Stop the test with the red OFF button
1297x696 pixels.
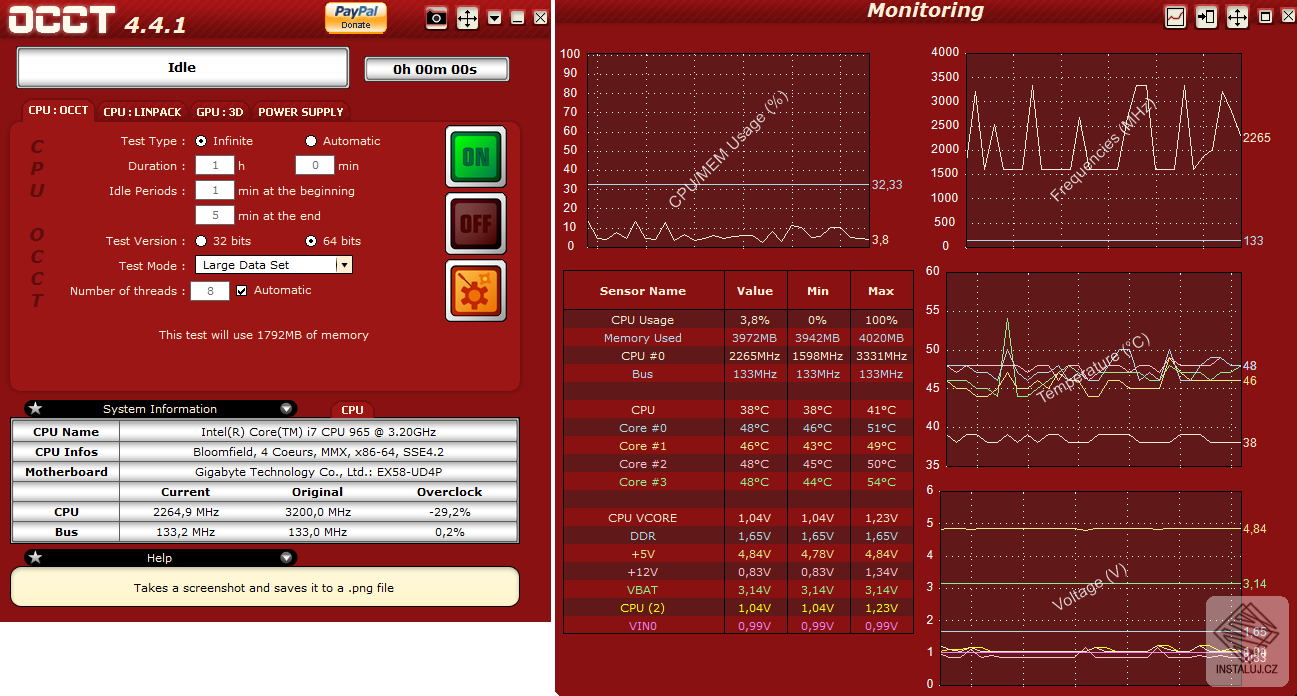point(476,223)
